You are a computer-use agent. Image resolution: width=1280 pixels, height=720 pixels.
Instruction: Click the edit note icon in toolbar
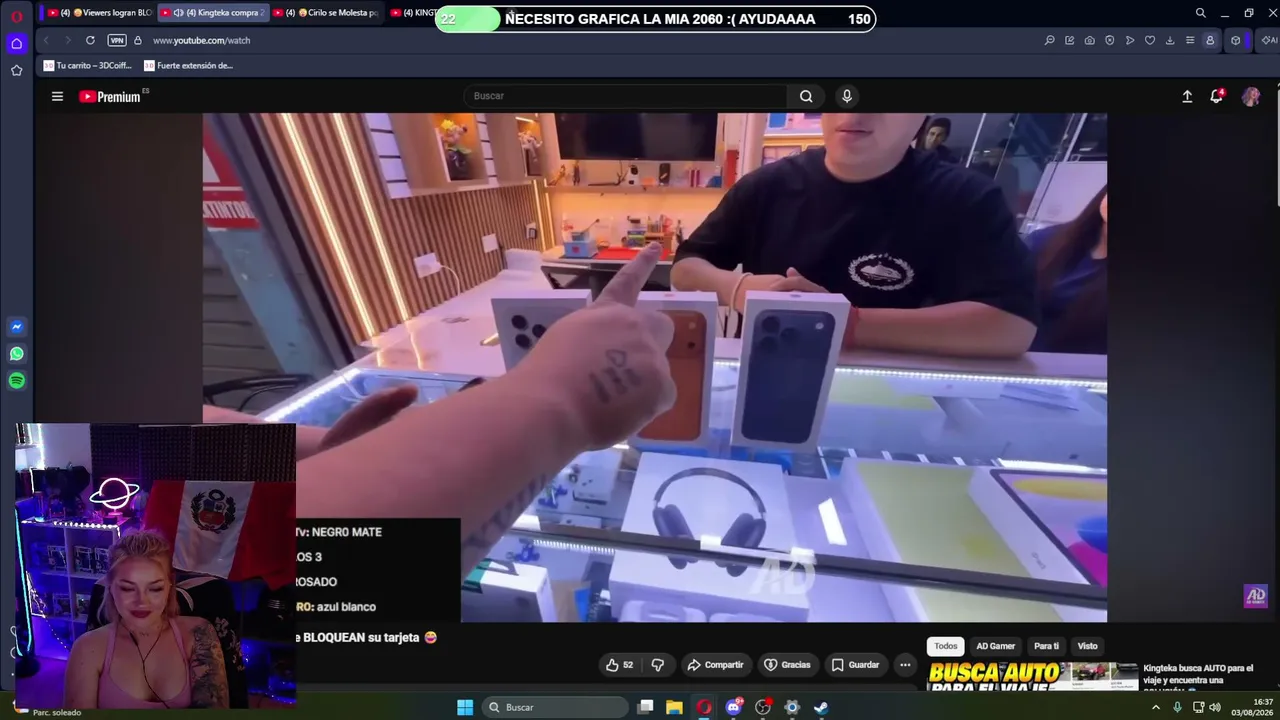pyautogui.click(x=1069, y=40)
